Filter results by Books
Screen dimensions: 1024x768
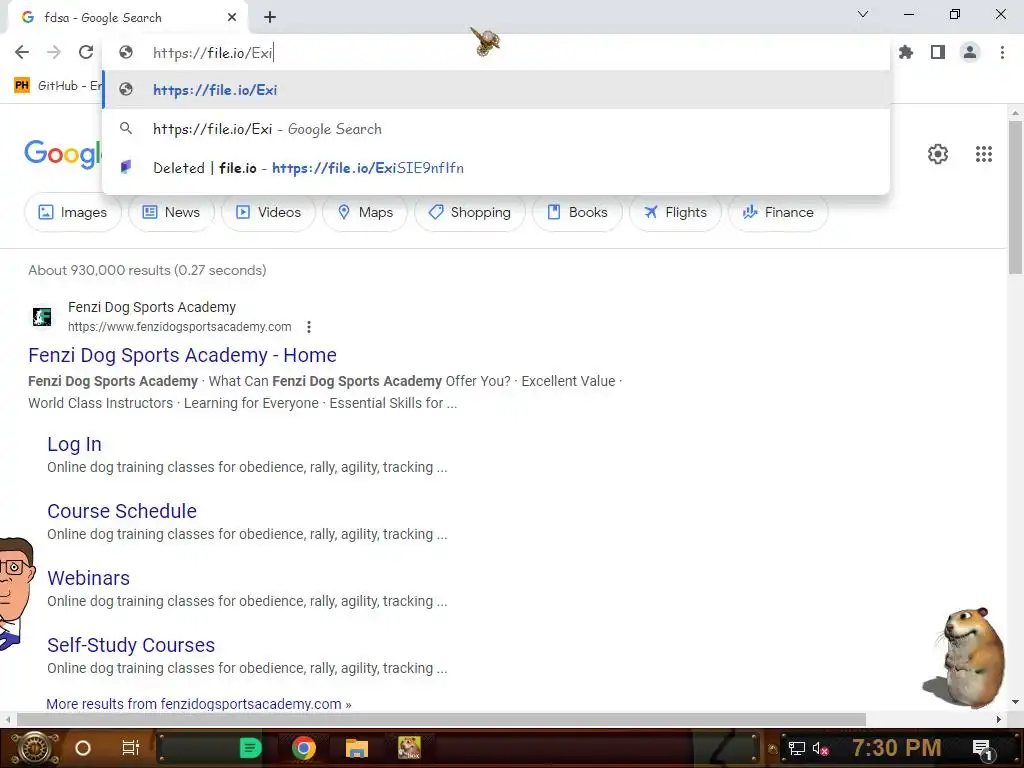pyautogui.click(x=577, y=212)
